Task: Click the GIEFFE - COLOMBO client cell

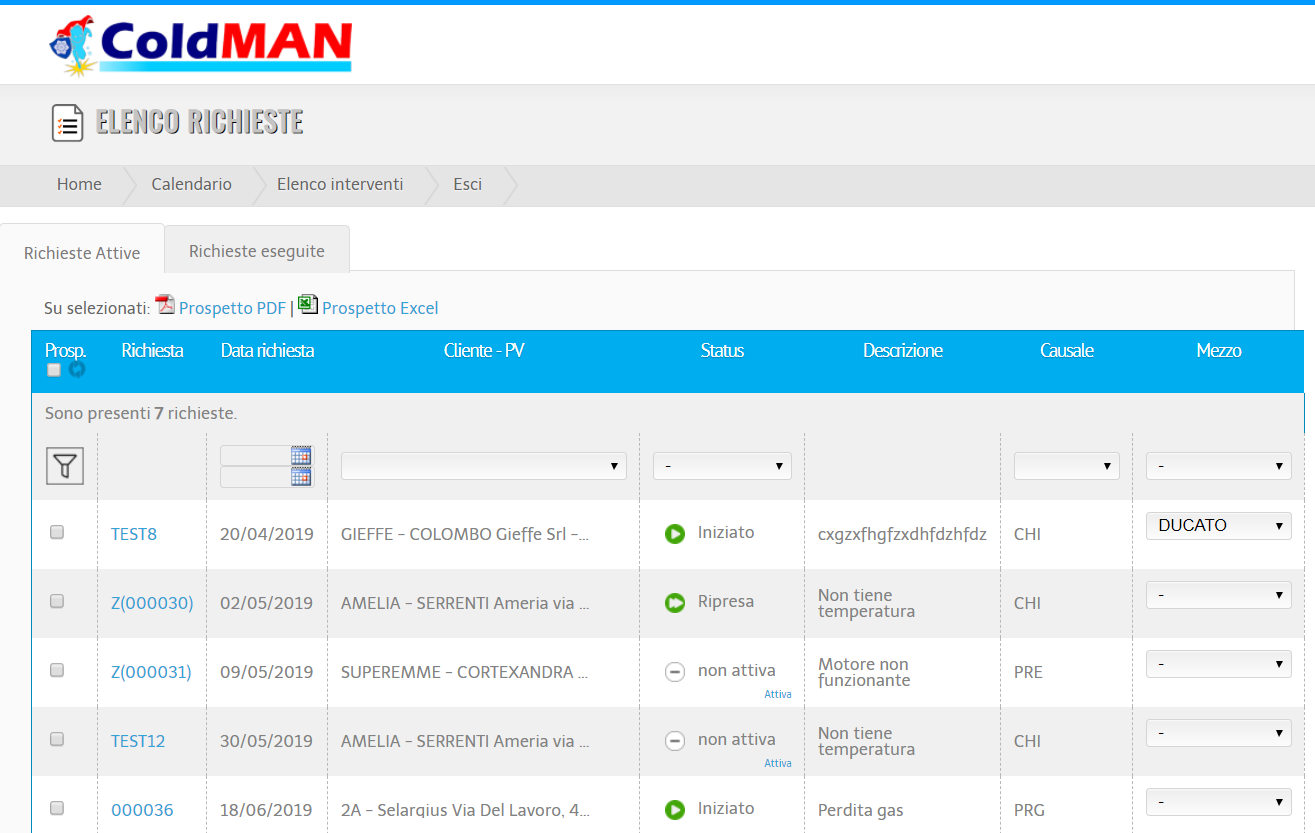Action: [465, 534]
